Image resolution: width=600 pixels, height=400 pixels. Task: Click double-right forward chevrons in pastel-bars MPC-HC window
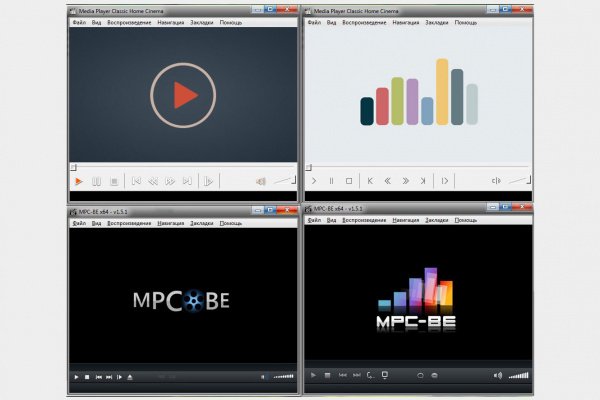coord(406,181)
